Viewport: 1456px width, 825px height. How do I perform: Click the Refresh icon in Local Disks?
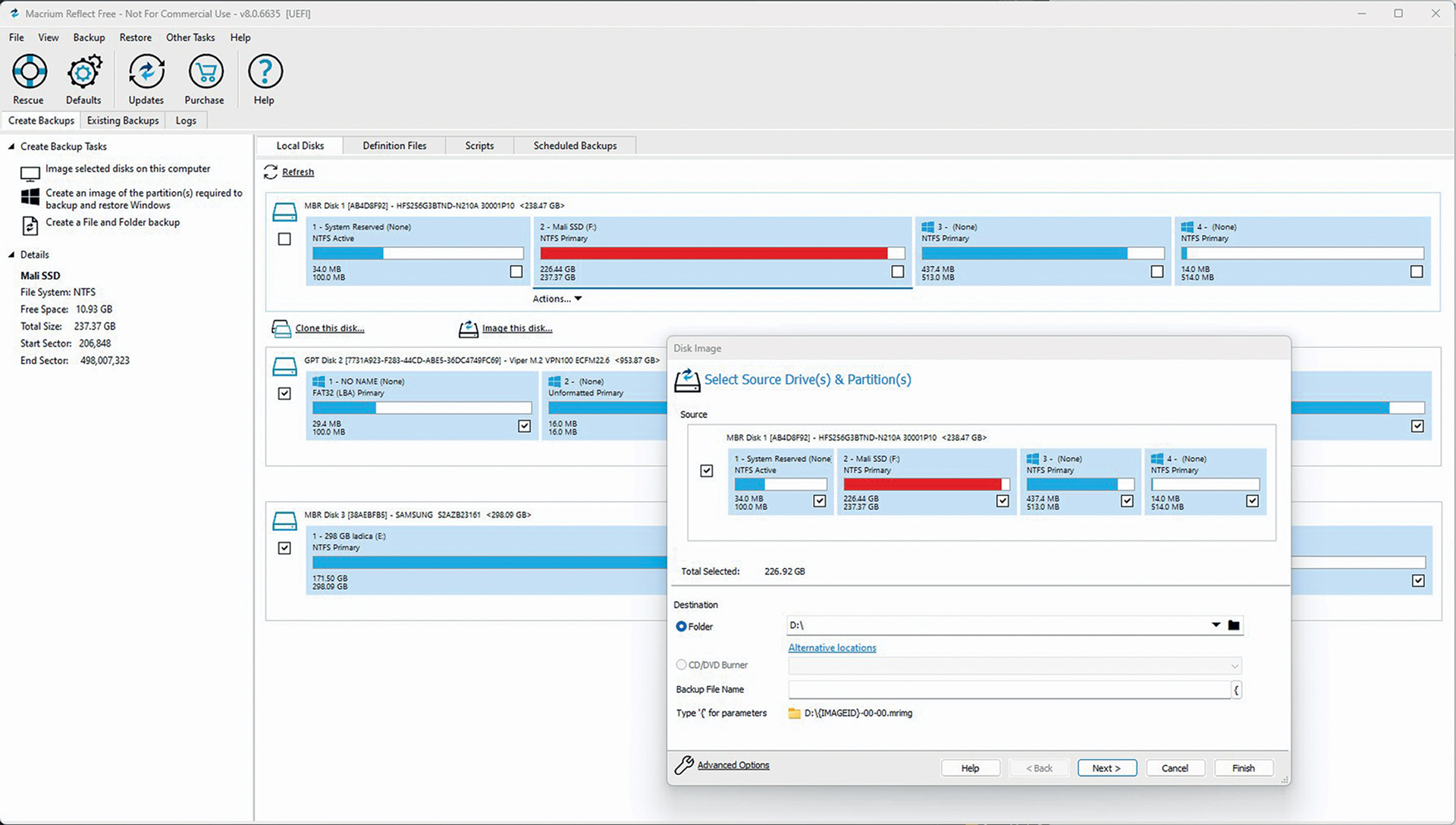pos(271,172)
